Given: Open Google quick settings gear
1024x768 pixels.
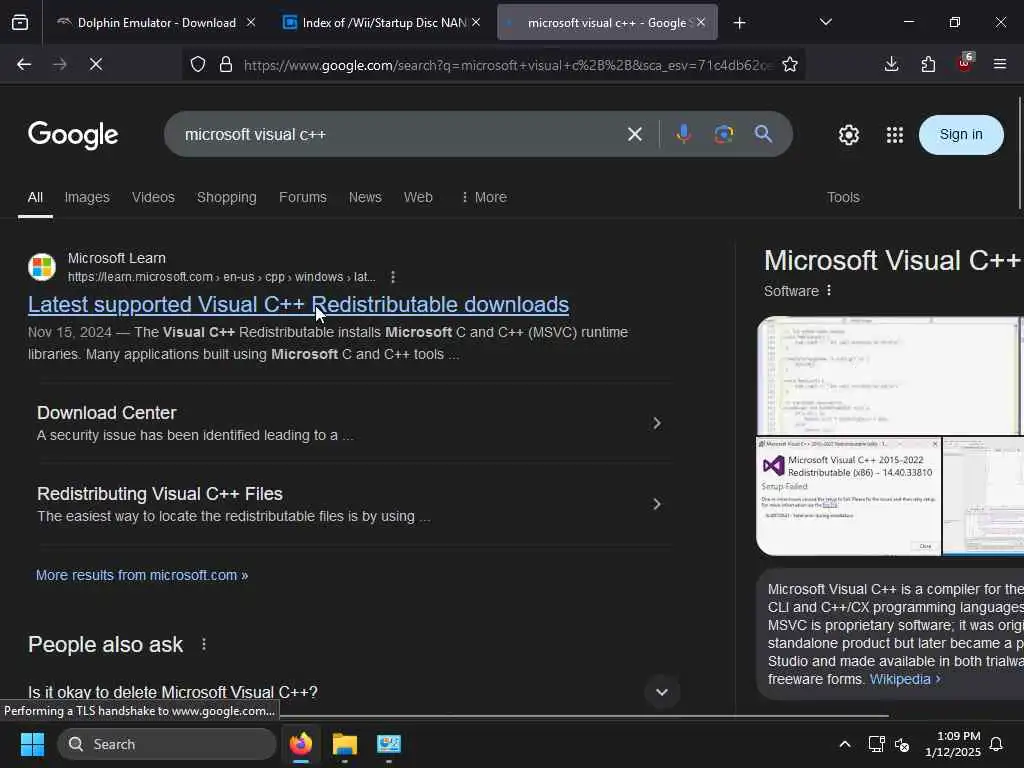Looking at the screenshot, I should point(848,135).
